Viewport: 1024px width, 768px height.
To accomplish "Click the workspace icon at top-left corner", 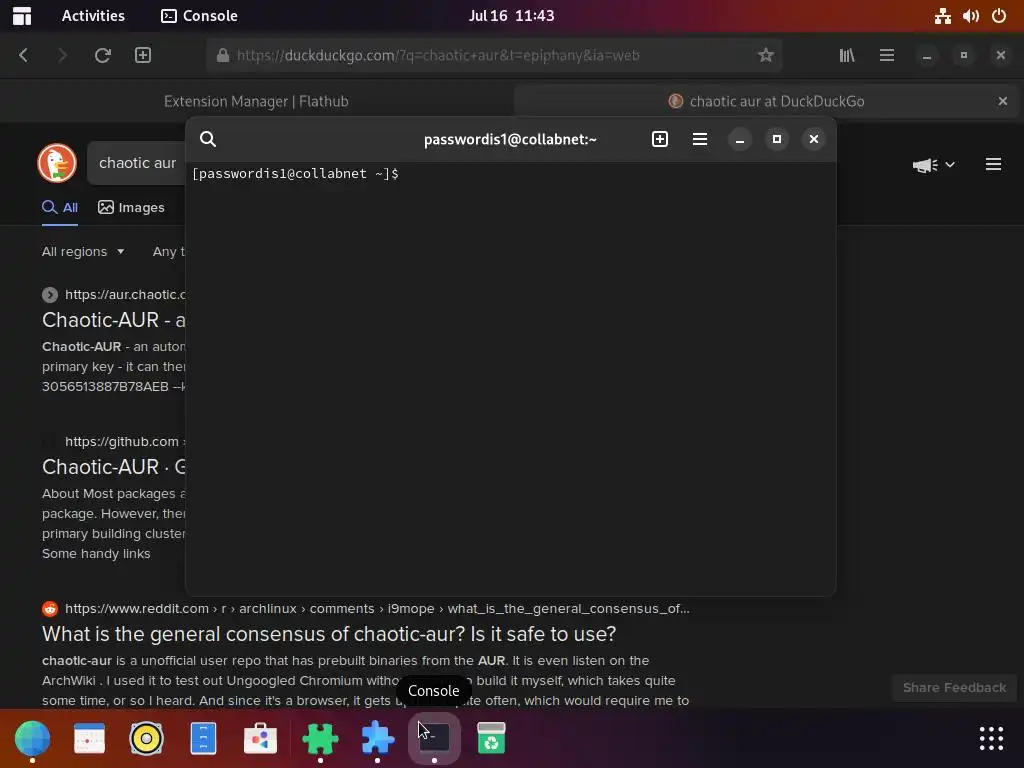I will 22,16.
